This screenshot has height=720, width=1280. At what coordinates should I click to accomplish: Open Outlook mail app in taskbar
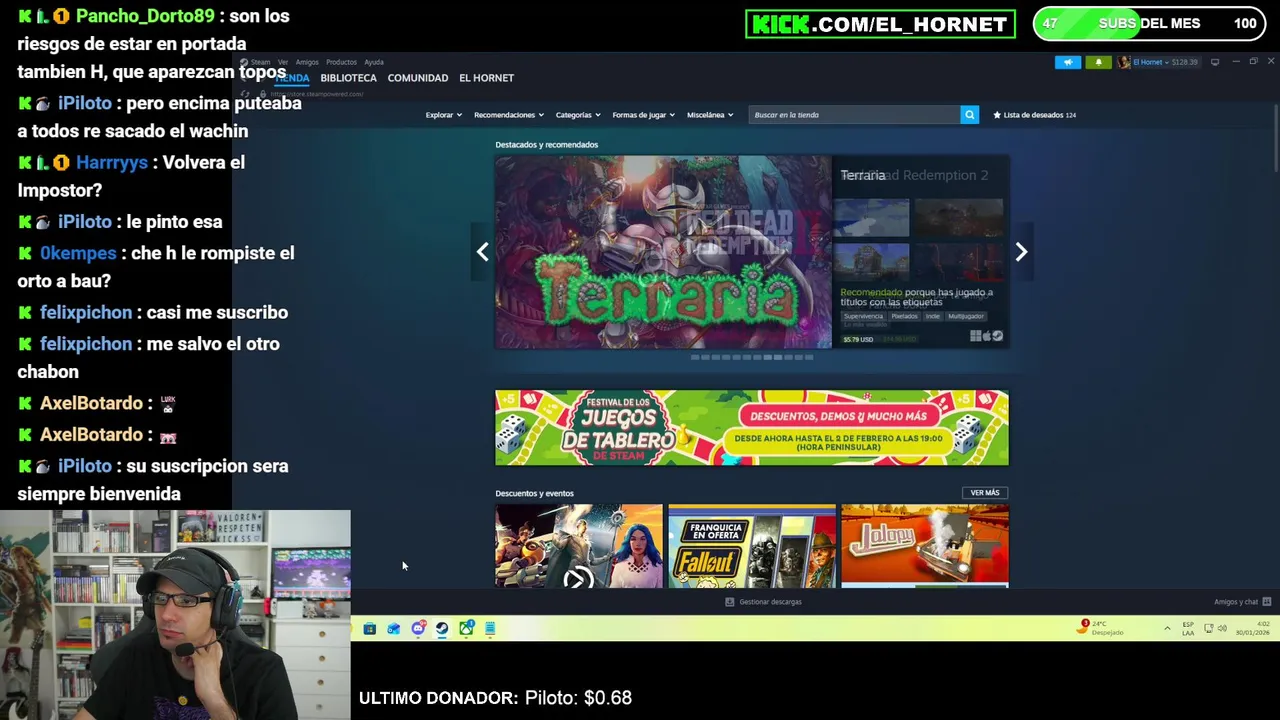coord(393,628)
